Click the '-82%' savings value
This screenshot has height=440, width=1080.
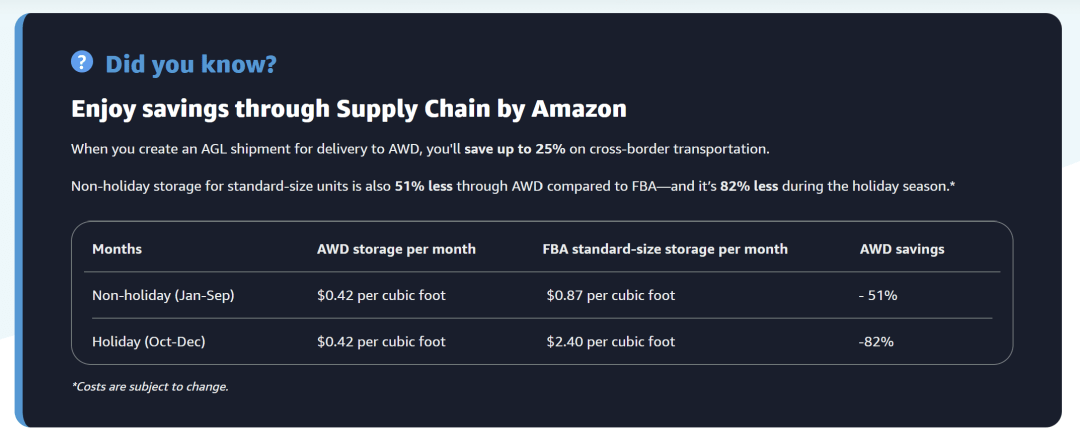pyautogui.click(x=876, y=342)
